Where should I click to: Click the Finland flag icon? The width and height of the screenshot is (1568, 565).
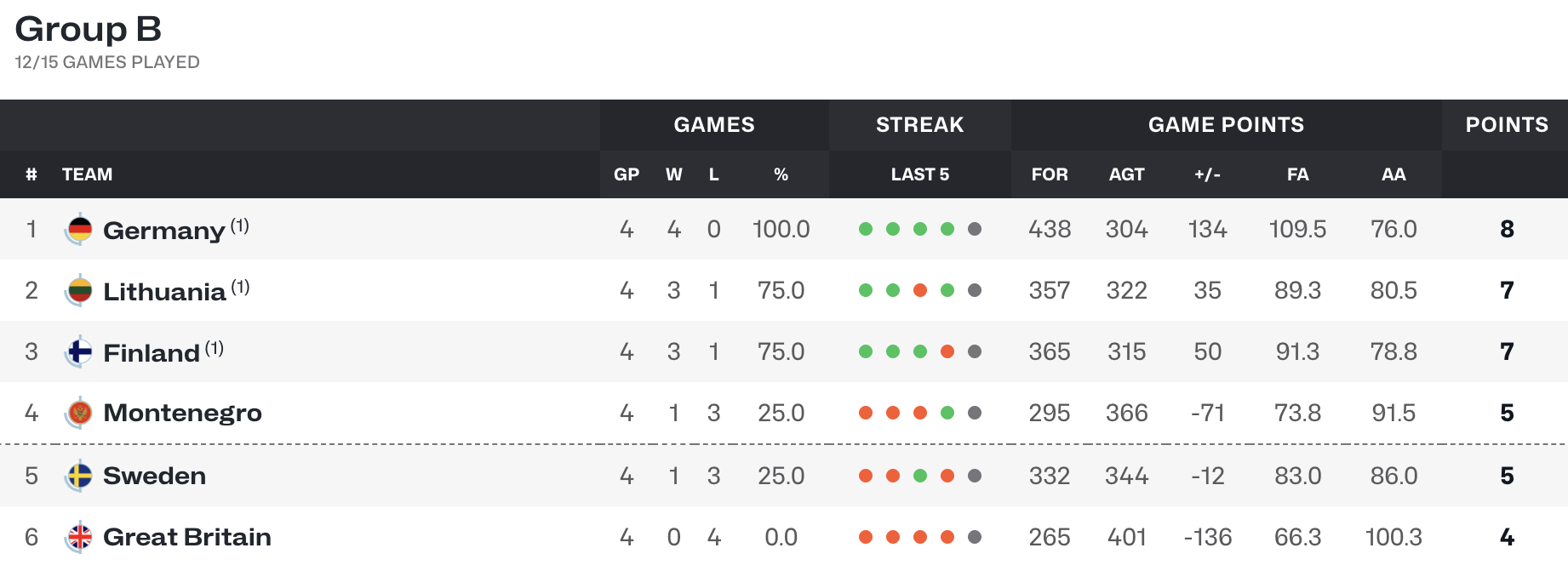[x=79, y=351]
